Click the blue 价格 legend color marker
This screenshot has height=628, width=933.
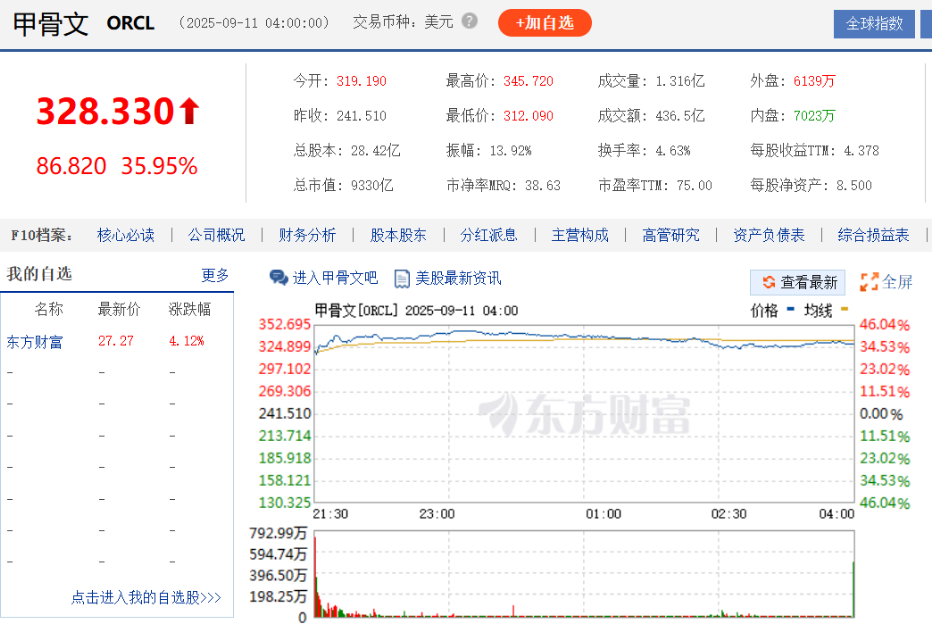pos(791,310)
